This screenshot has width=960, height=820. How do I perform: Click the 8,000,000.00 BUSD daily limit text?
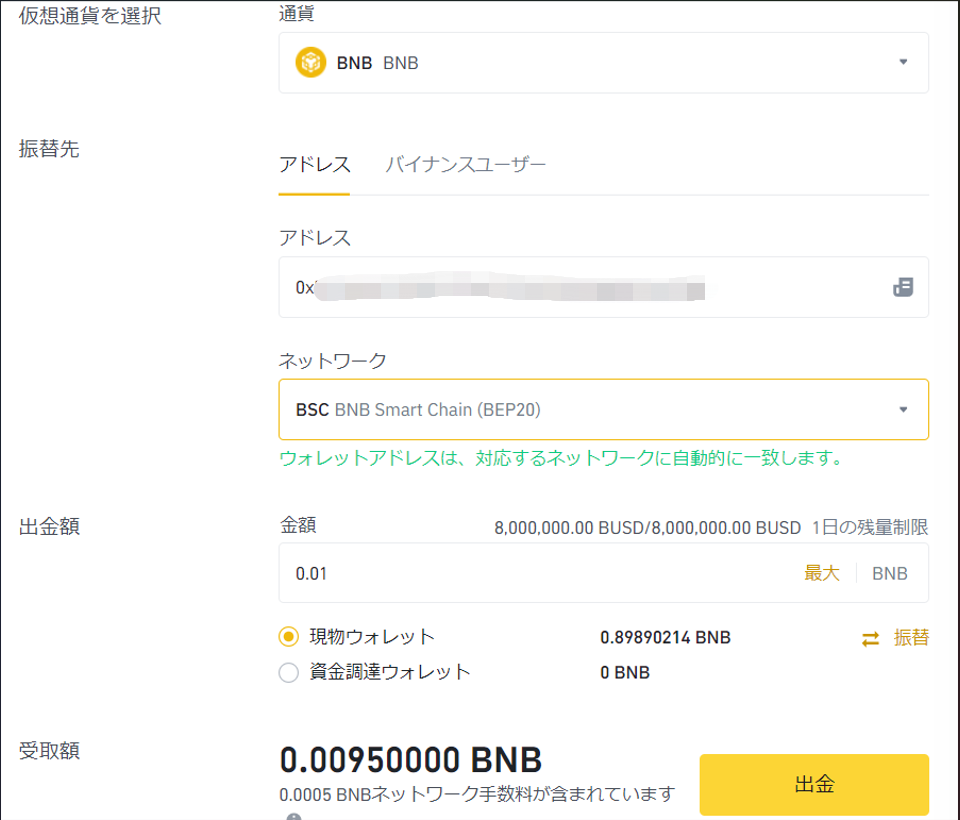pos(647,528)
